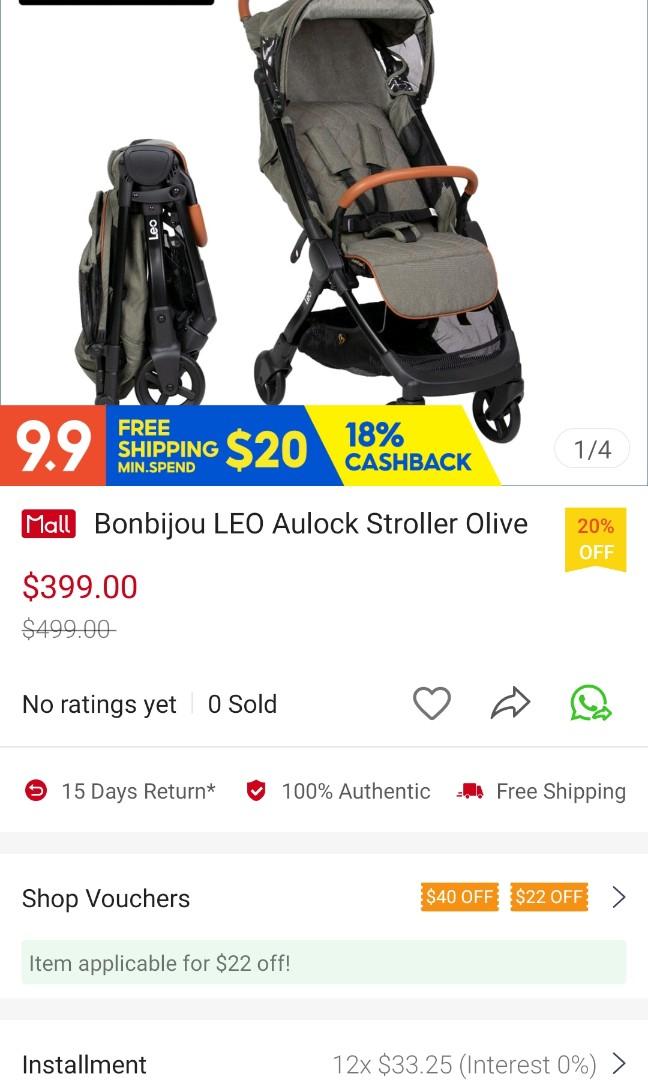Tap the 9.9 sale badge
Viewport: 648px width, 1080px height.
[x=53, y=446]
